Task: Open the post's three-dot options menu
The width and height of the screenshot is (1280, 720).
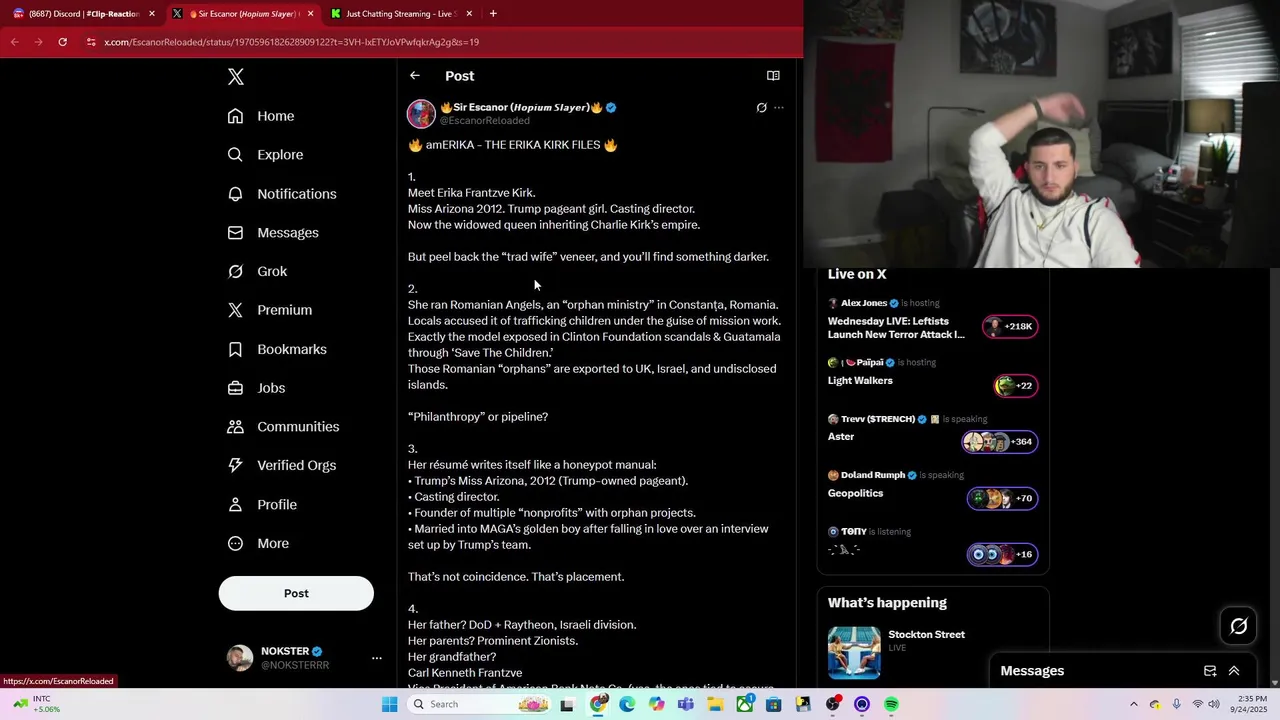Action: [779, 108]
